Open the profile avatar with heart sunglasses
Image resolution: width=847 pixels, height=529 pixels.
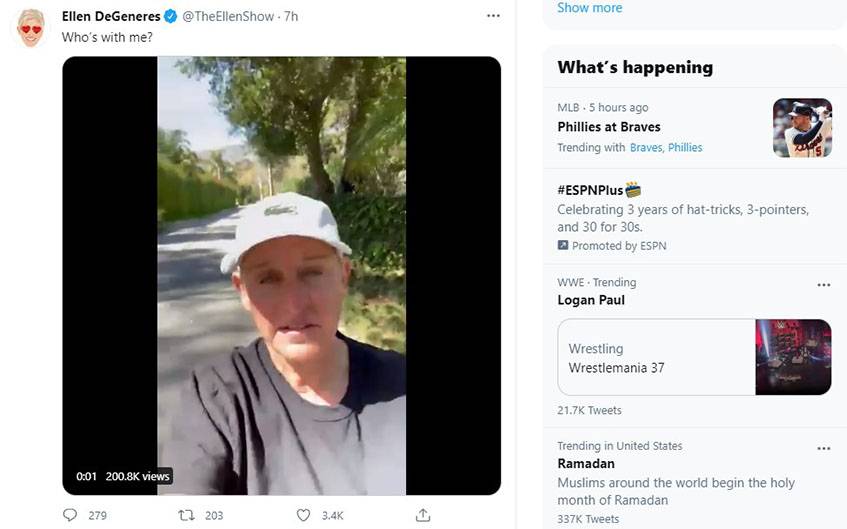[32, 27]
